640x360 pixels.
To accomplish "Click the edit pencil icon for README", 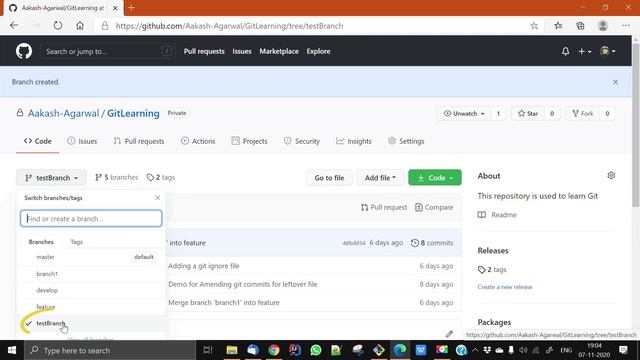I will 449,334.
